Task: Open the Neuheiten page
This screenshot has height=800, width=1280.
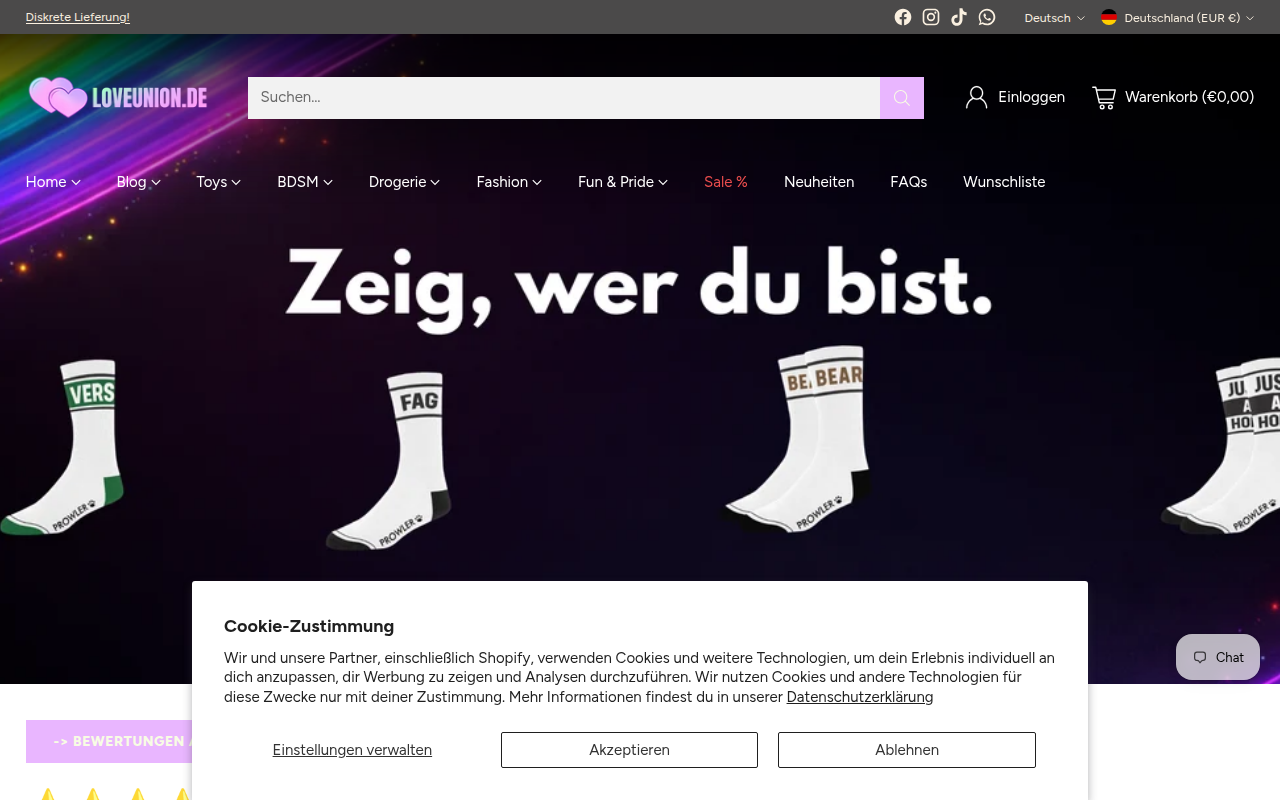Action: (819, 182)
